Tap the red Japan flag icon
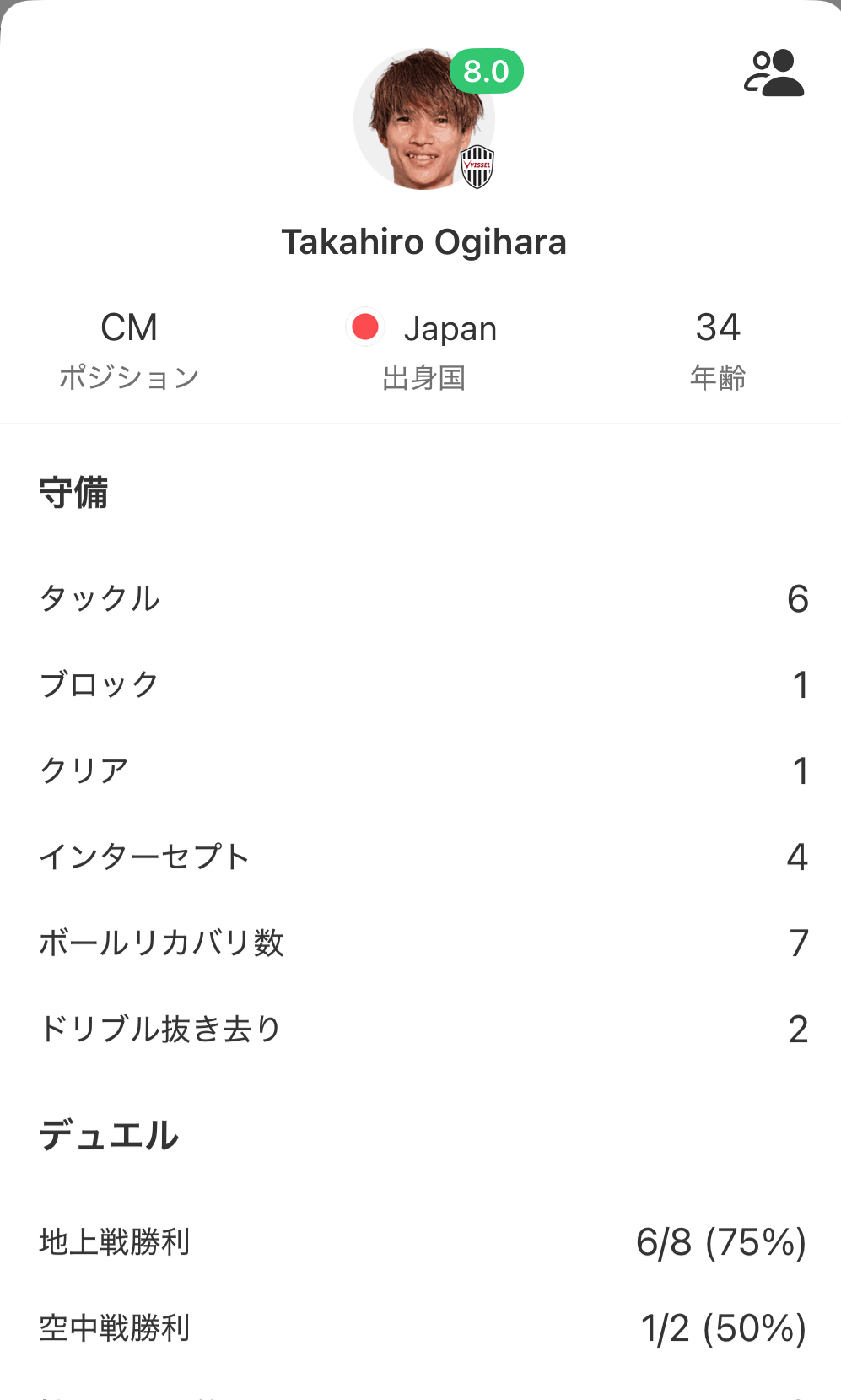The image size is (841, 1400). pyautogui.click(x=365, y=327)
